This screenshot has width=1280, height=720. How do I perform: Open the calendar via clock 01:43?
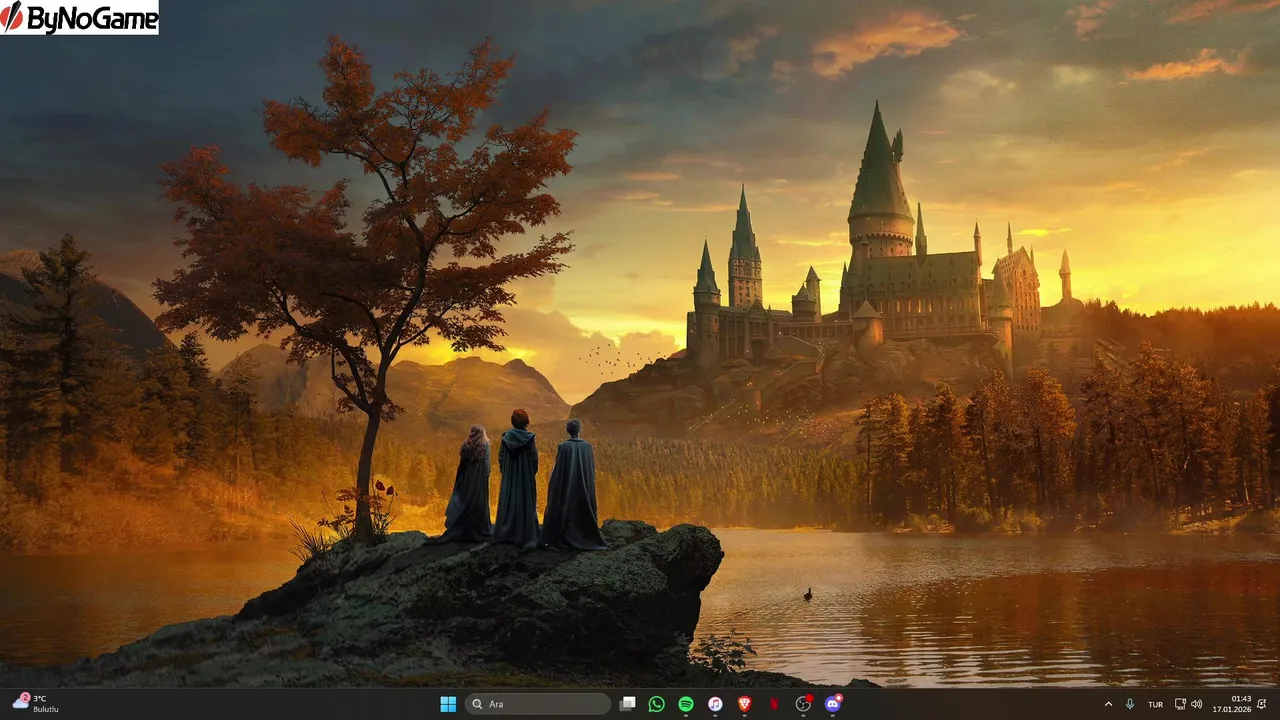(x=1232, y=704)
